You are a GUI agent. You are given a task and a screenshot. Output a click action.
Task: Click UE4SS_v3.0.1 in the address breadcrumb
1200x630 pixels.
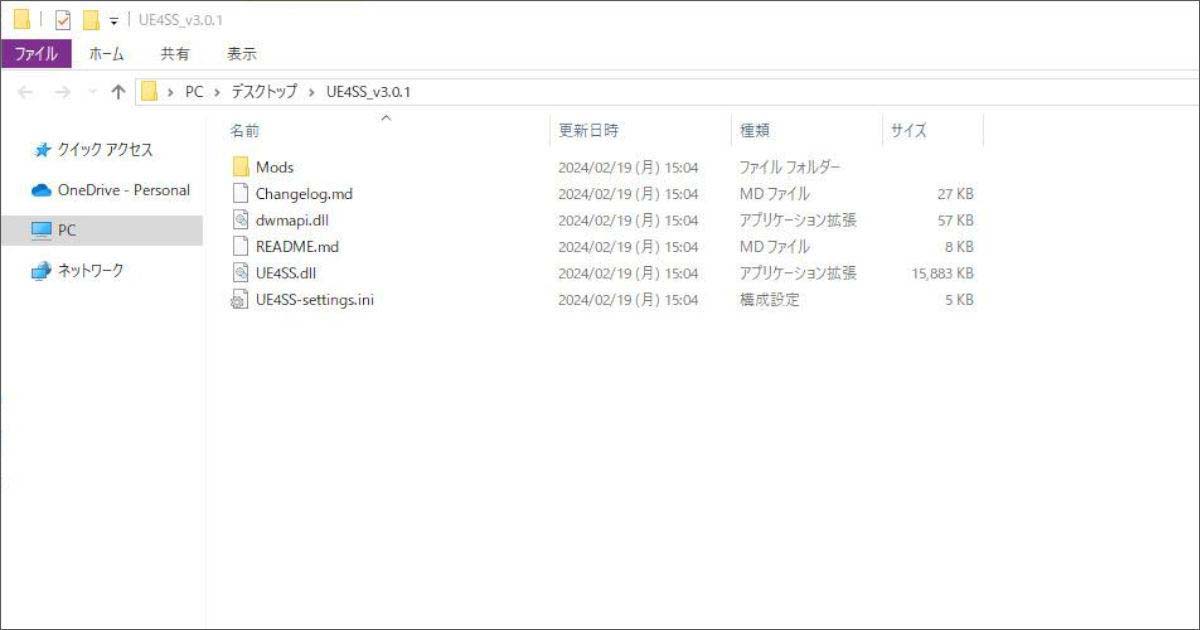point(368,92)
